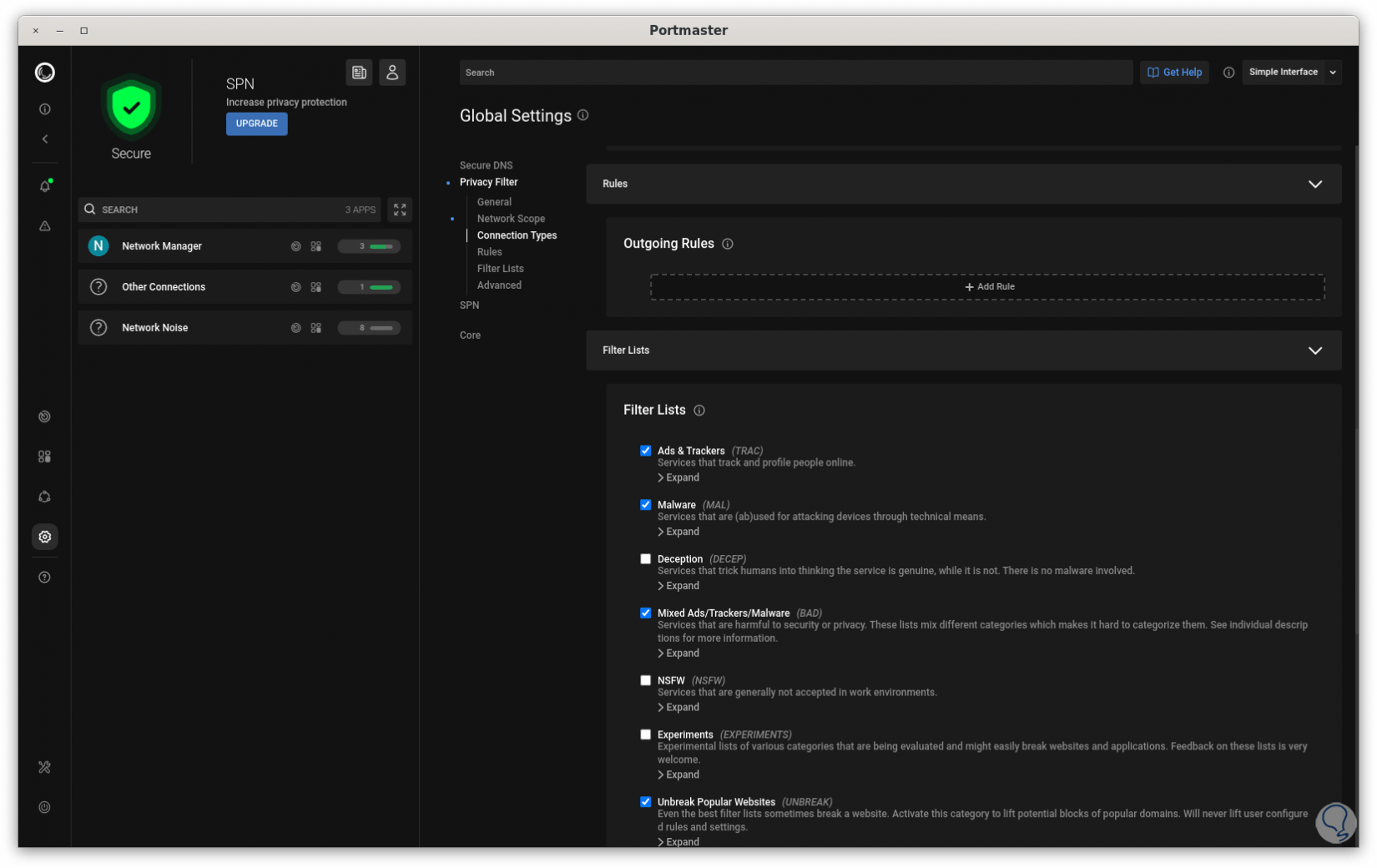The height and width of the screenshot is (868, 1377).
Task: Click the expand fullscreen icon beside app search
Action: [x=400, y=209]
